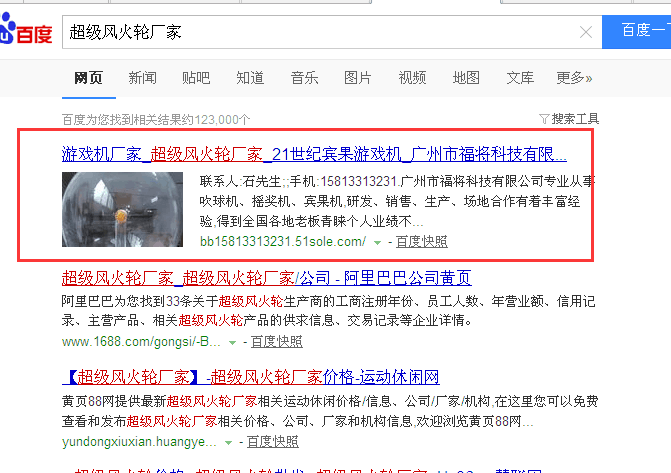Click the glass ball result thumbnail

pos(122,209)
